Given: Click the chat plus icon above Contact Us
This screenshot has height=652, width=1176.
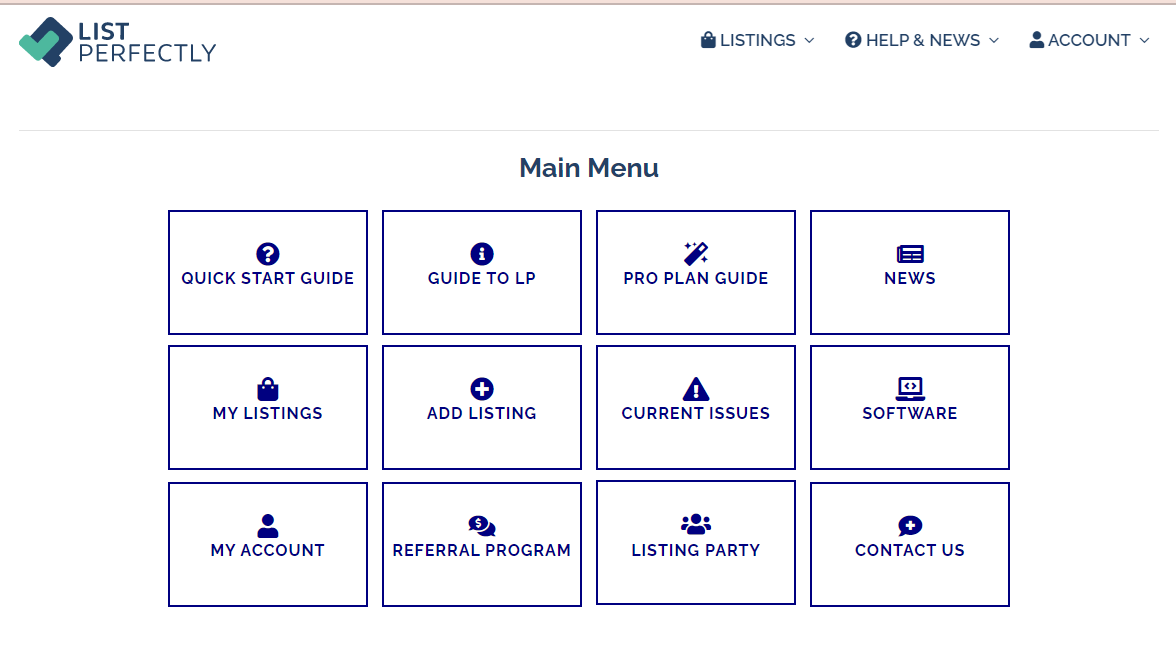Looking at the screenshot, I should [910, 525].
